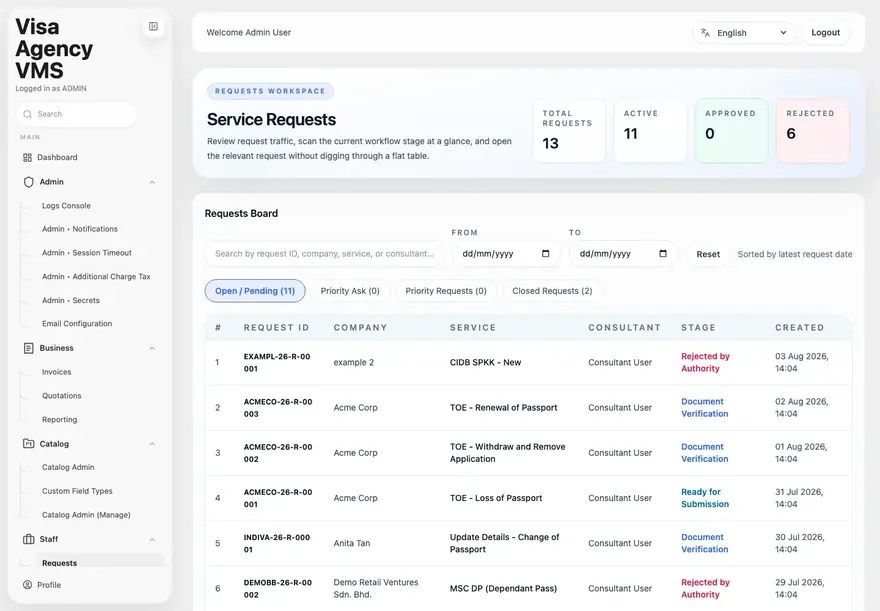Click the Request ID column header
The height and width of the screenshot is (611, 880).
pos(276,328)
